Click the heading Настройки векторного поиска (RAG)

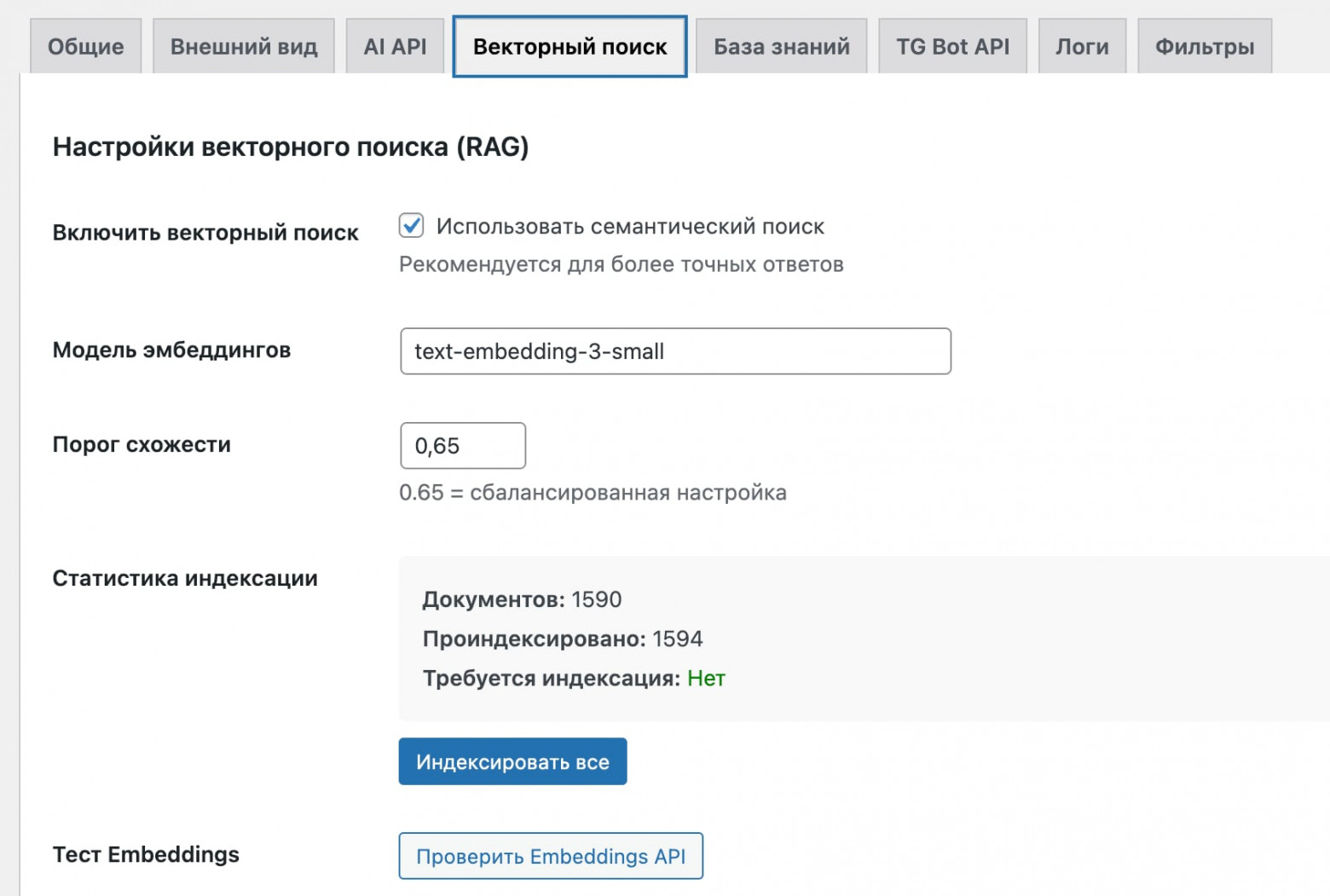pyautogui.click(x=292, y=146)
